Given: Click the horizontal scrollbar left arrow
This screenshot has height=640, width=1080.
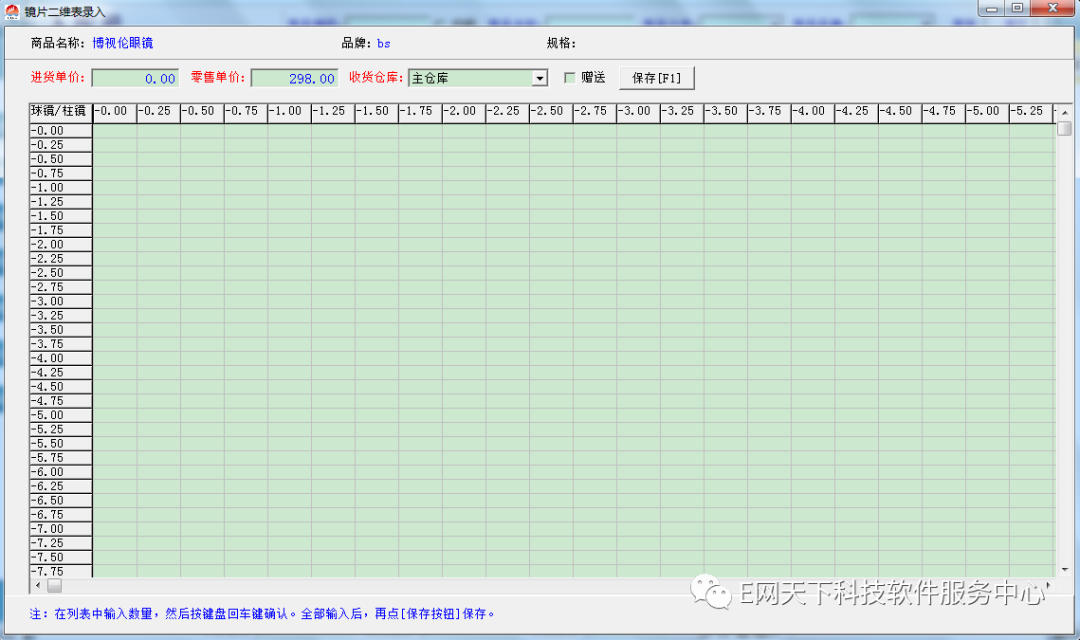Looking at the screenshot, I should tap(39, 585).
